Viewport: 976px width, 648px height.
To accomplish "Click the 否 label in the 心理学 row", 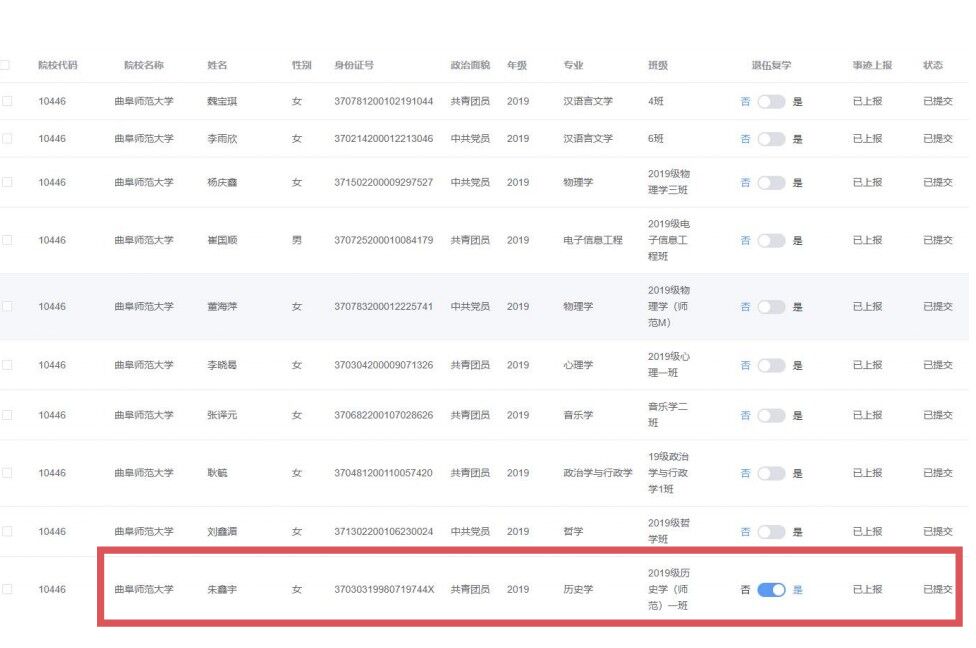I will pyautogui.click(x=745, y=366).
